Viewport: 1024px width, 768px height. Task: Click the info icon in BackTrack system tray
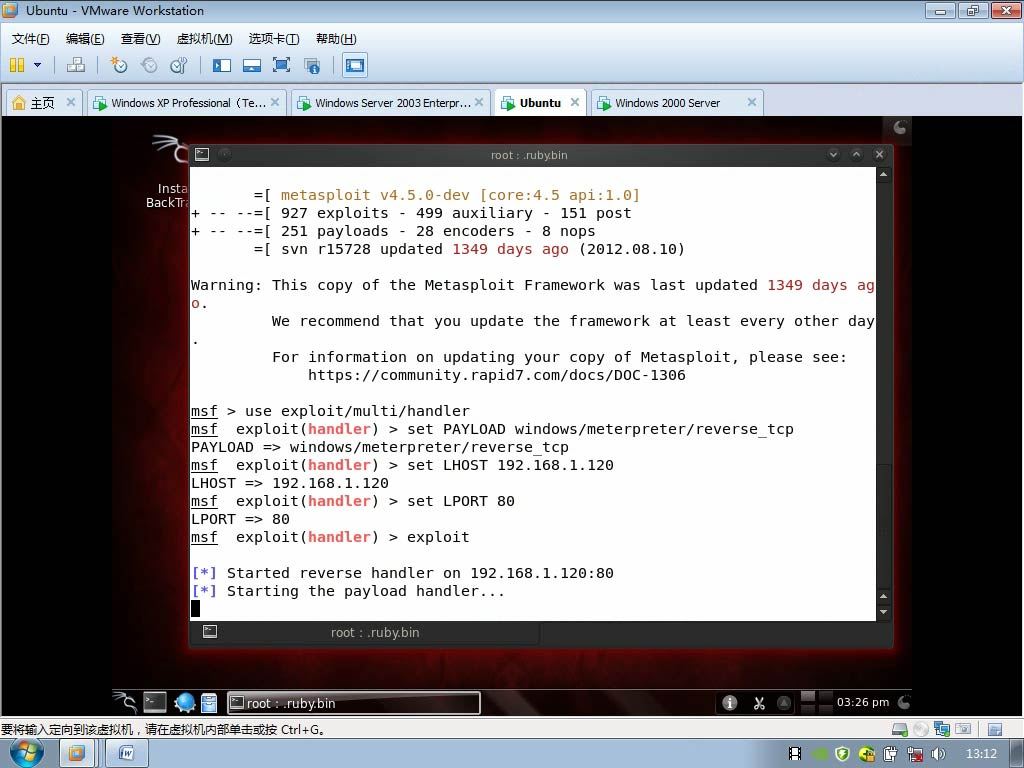coord(729,703)
